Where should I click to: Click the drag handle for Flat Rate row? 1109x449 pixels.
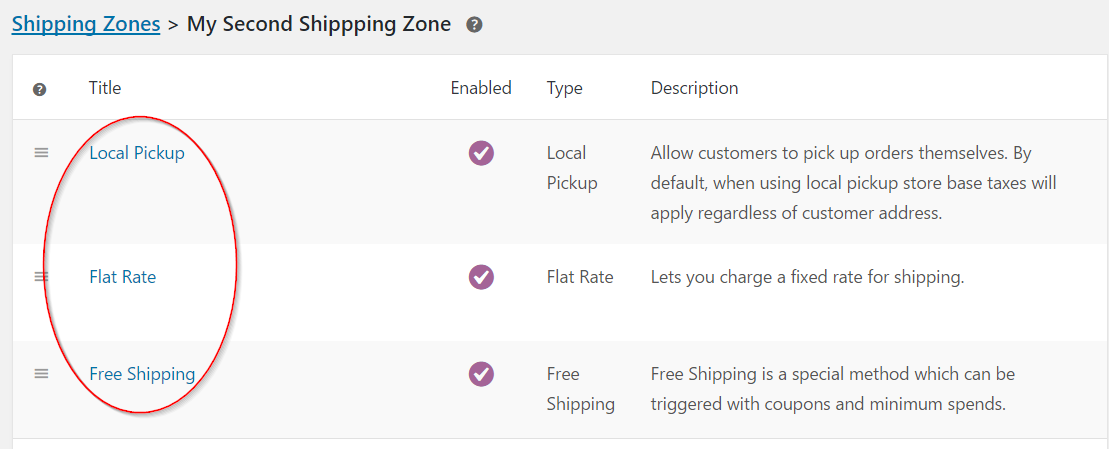tap(41, 277)
